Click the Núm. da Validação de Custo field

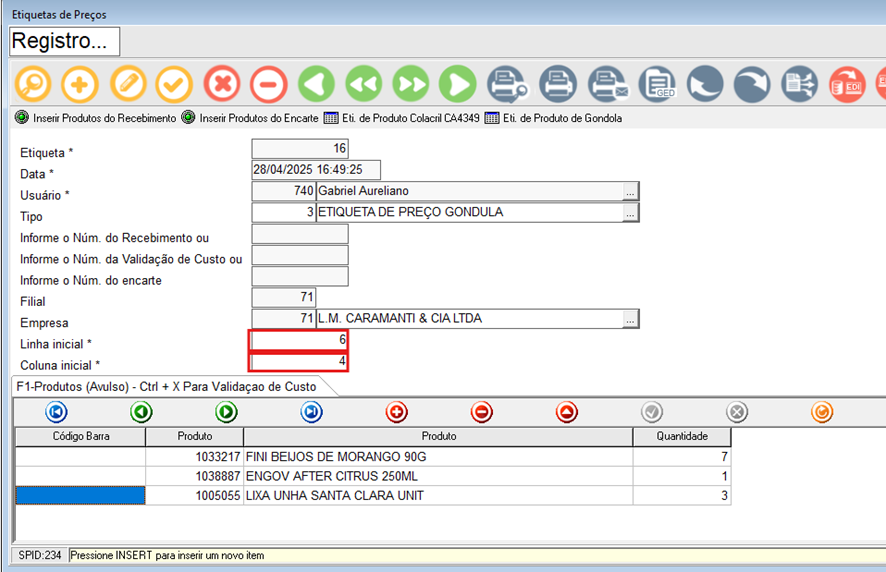pos(300,255)
